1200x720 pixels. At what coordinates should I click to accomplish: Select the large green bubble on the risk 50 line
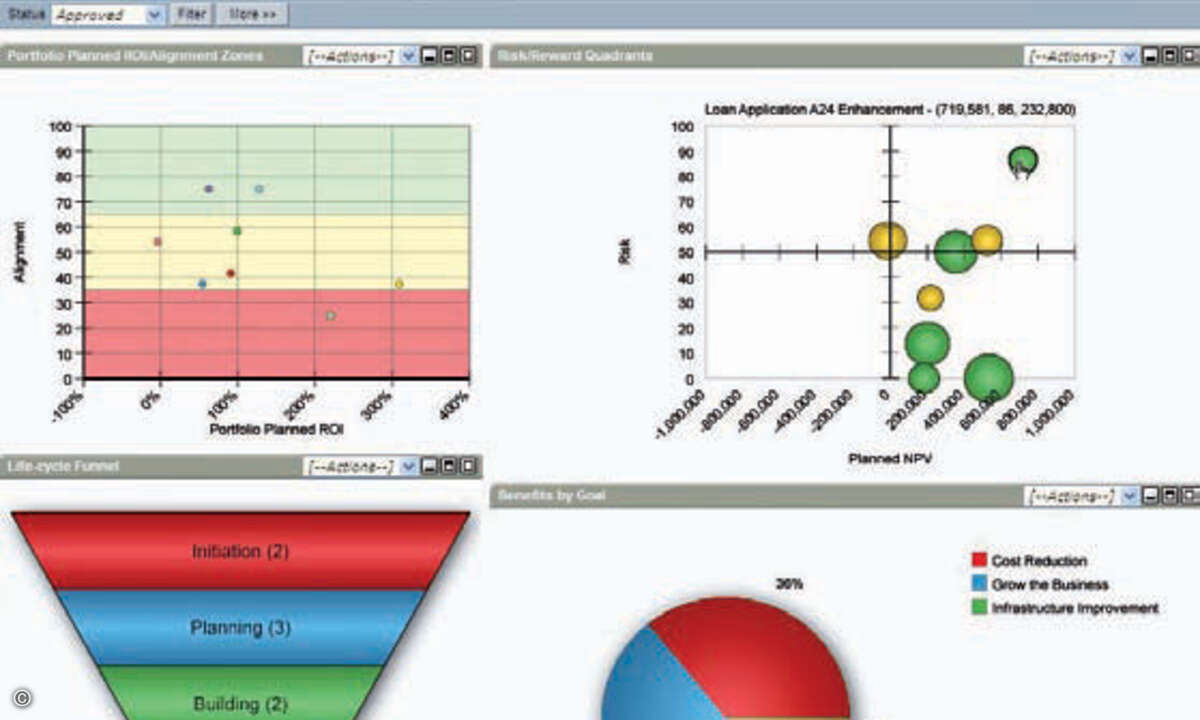point(955,251)
